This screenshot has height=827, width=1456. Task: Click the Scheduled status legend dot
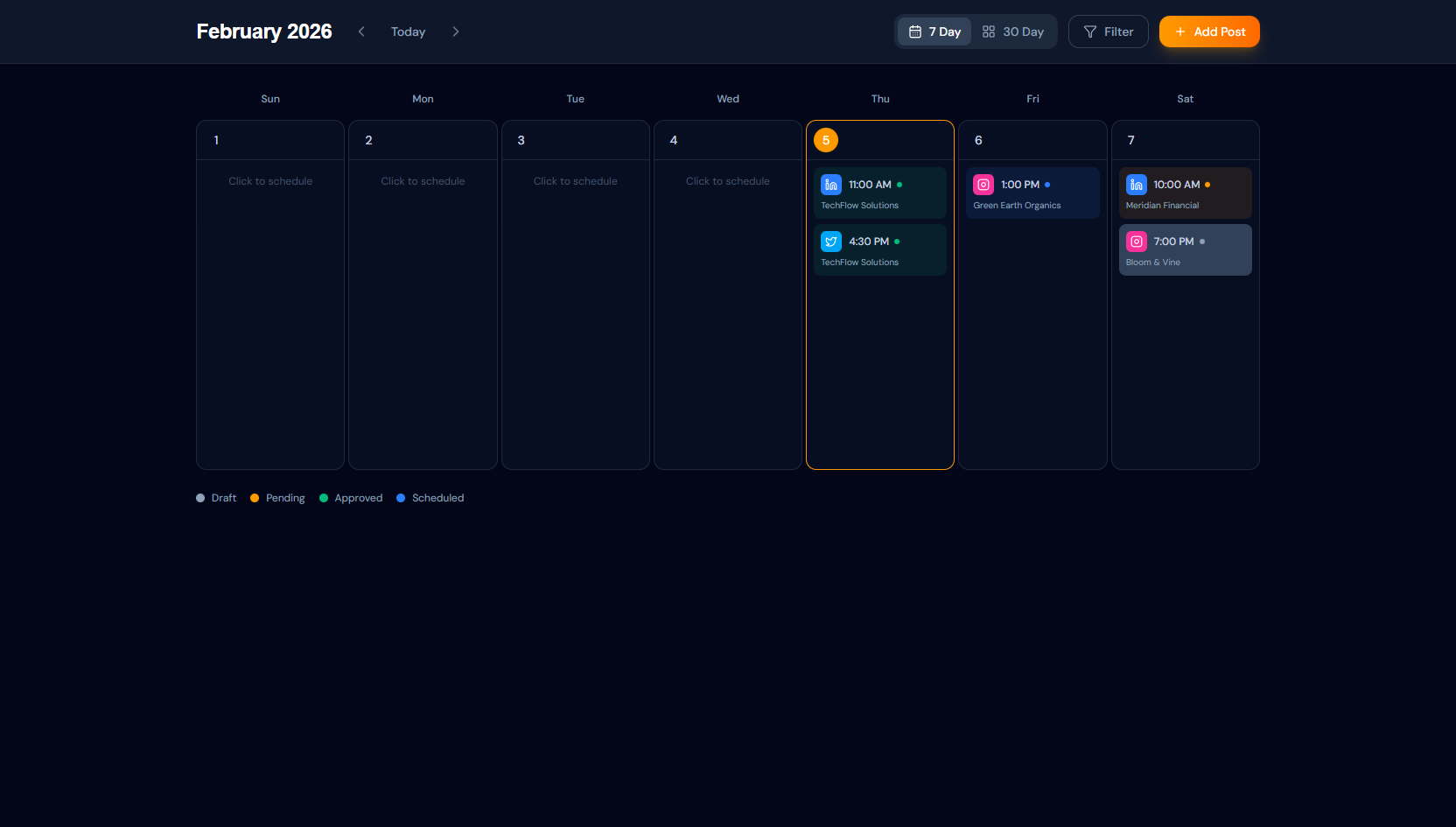tap(402, 497)
